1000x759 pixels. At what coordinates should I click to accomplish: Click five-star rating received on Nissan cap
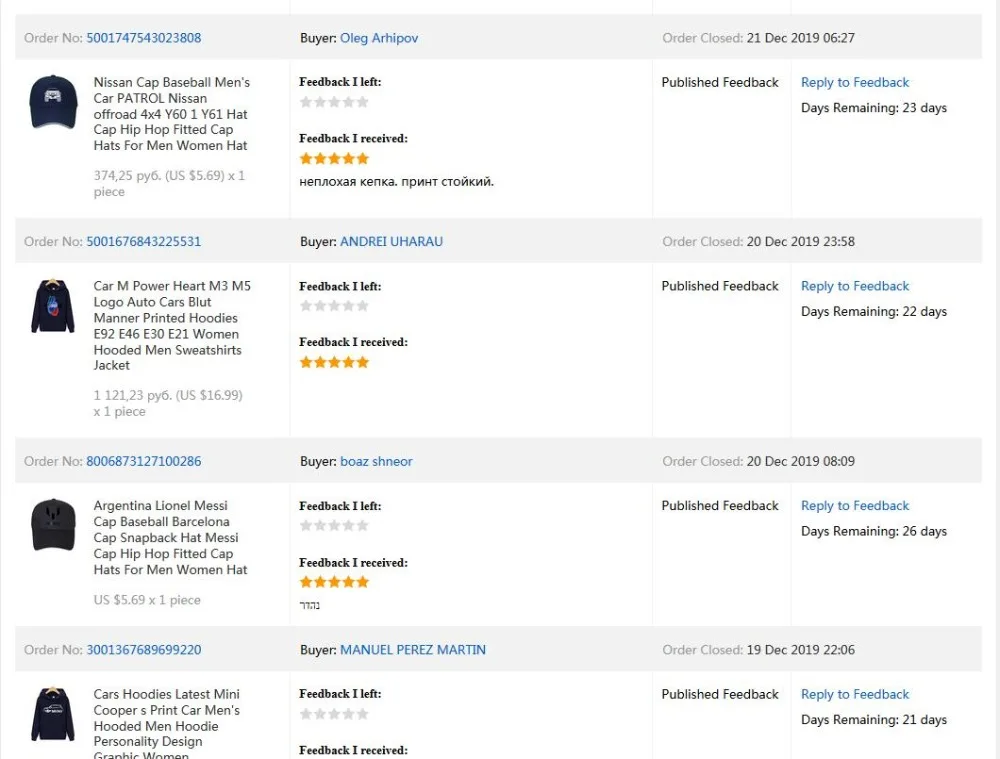(334, 158)
